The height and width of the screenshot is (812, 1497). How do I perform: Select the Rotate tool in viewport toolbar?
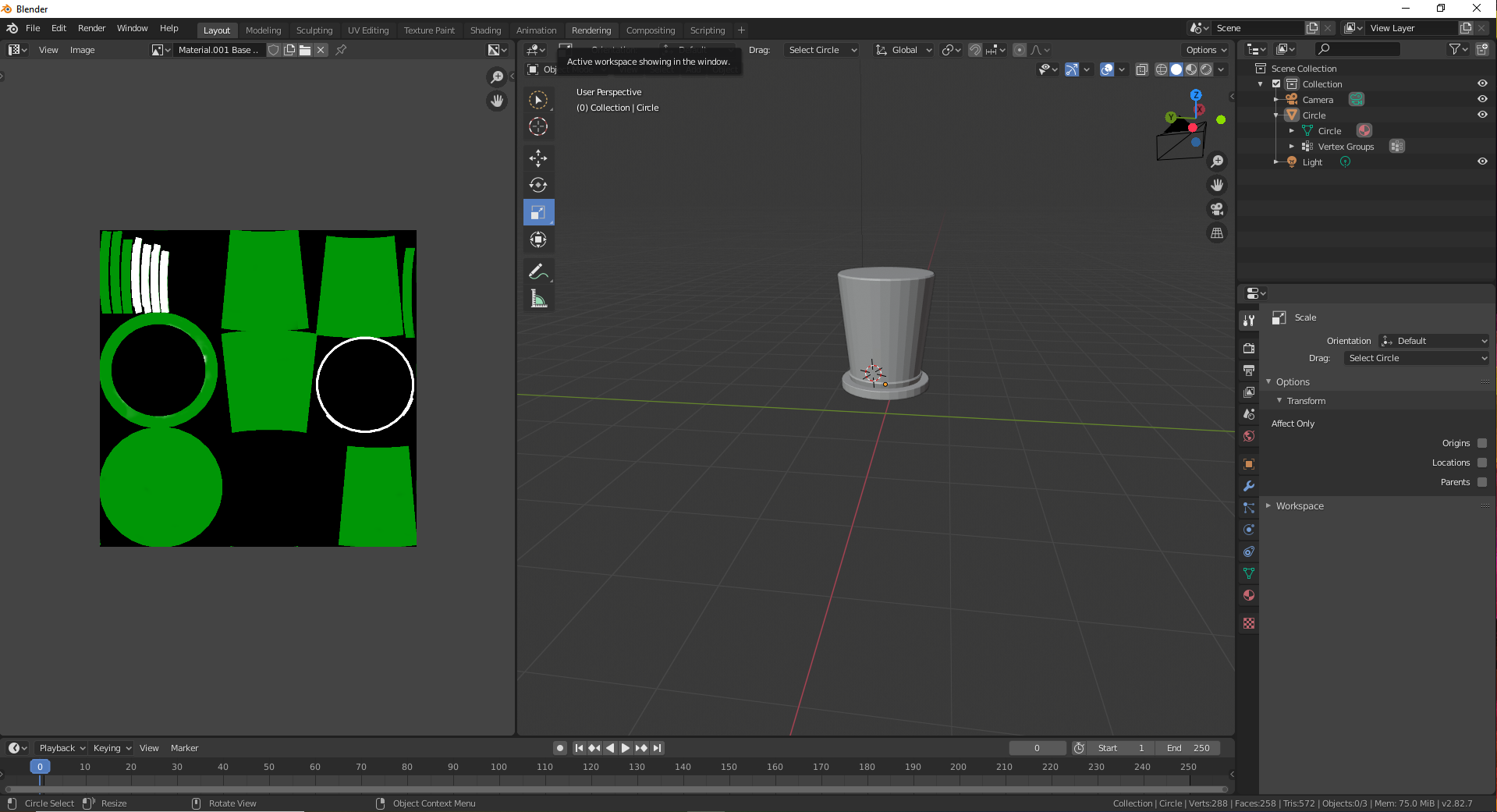(538, 185)
